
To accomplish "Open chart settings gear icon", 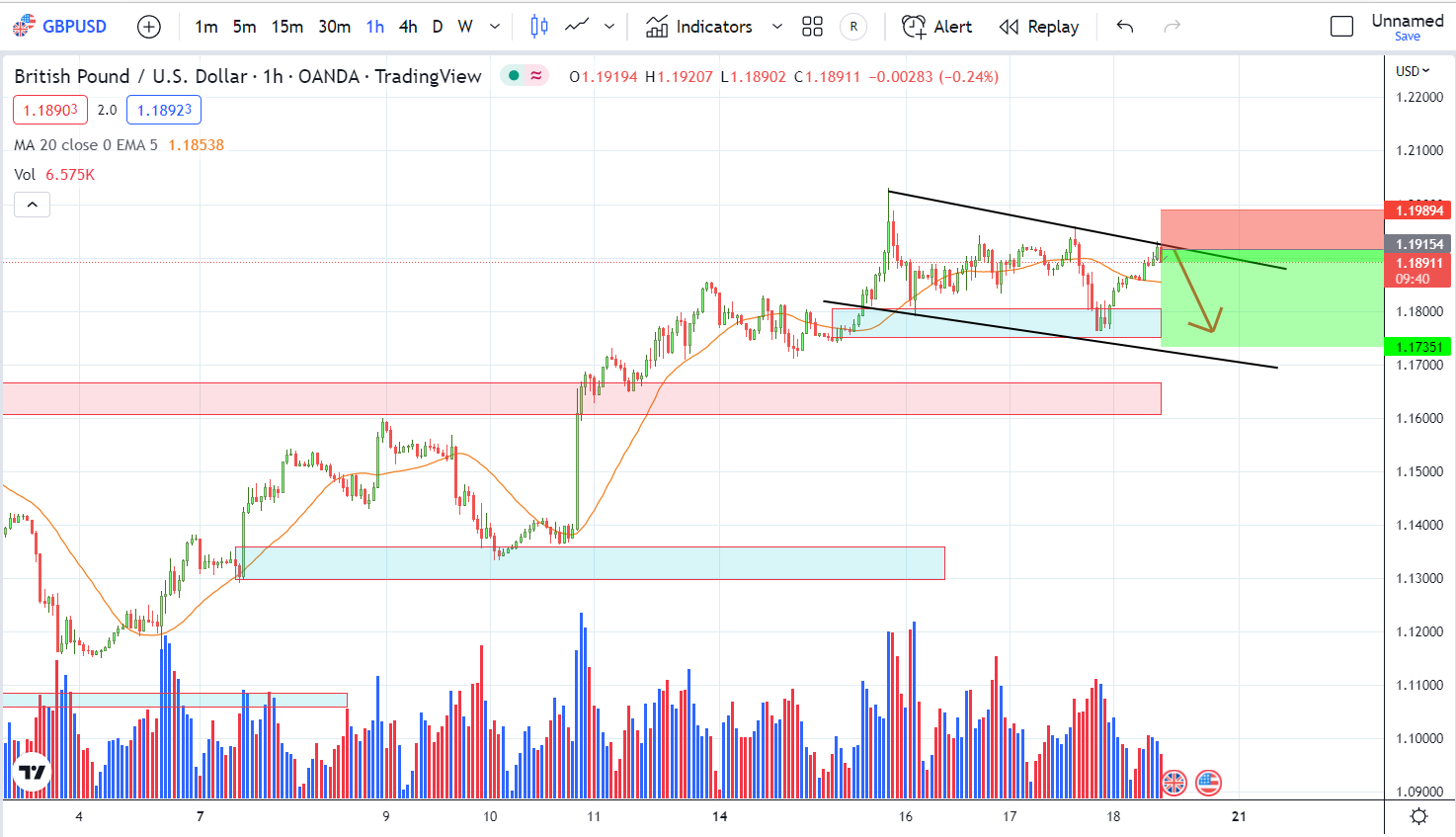I will [x=1419, y=816].
